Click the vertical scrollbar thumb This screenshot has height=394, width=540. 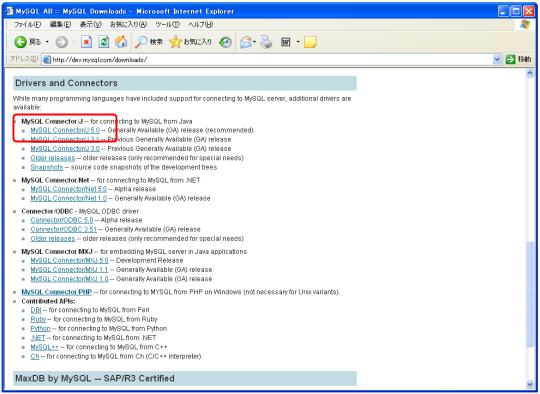pyautogui.click(x=530, y=294)
